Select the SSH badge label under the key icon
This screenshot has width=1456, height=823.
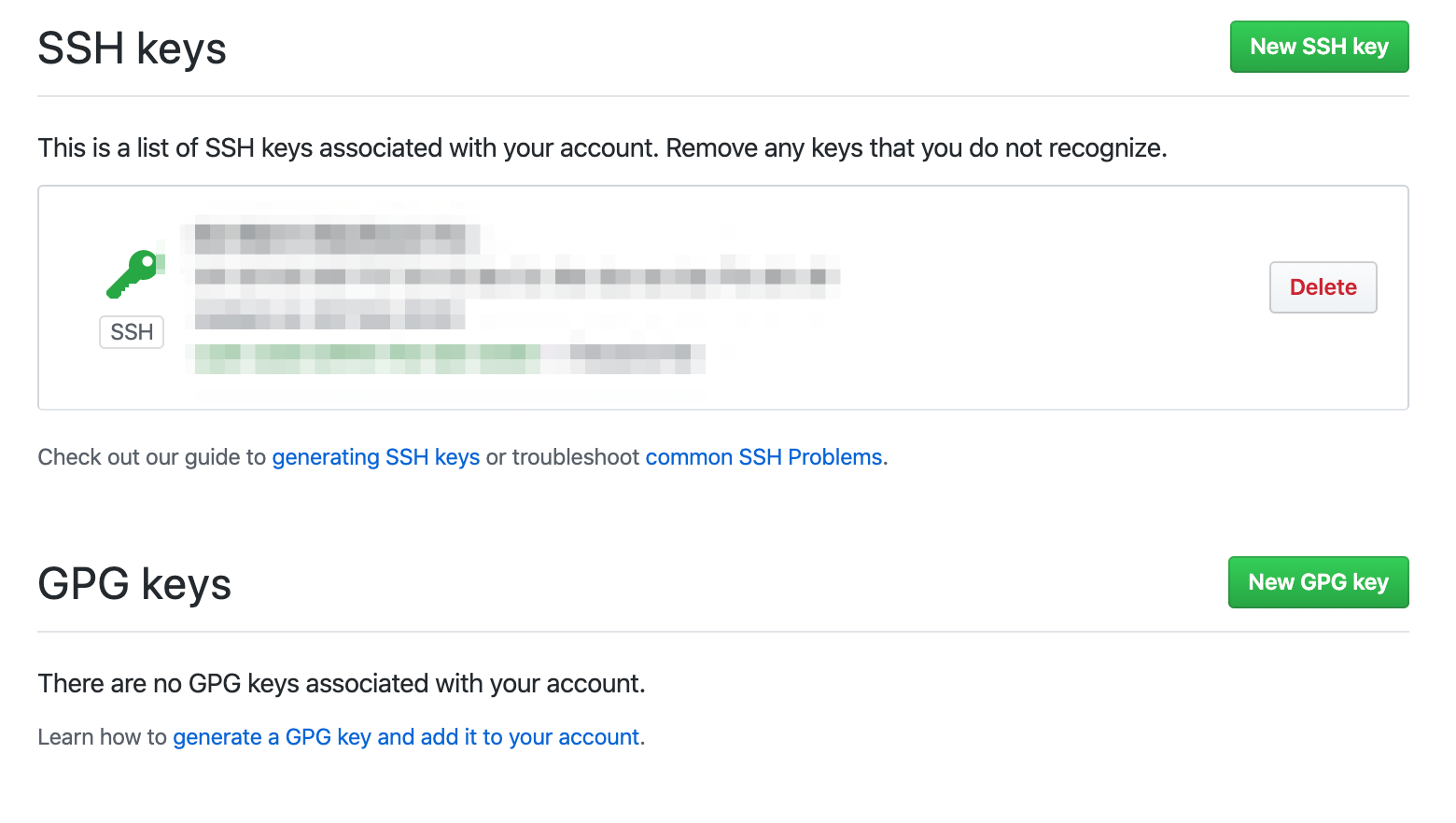(131, 332)
